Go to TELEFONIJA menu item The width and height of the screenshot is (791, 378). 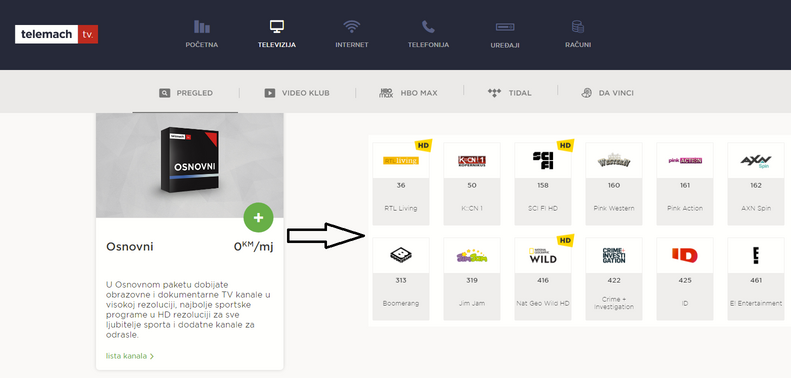click(x=428, y=45)
